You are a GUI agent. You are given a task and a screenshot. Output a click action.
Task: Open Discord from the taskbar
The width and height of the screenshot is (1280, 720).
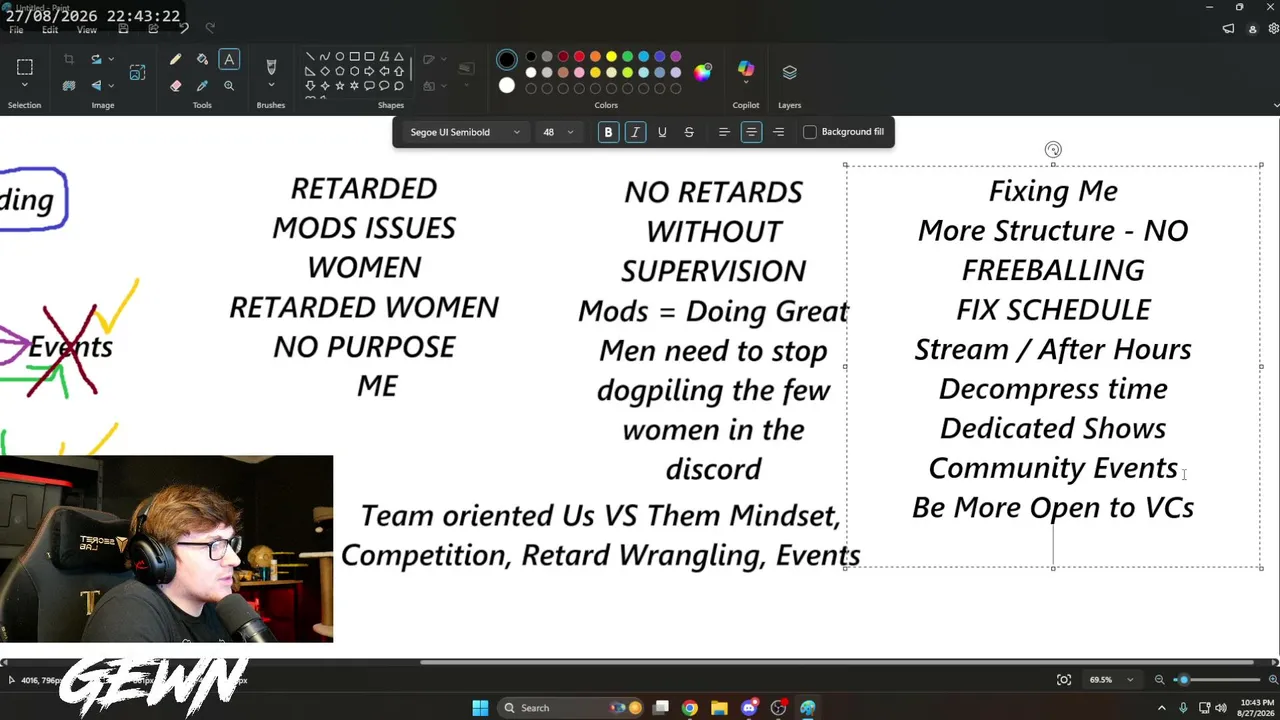pos(749,708)
